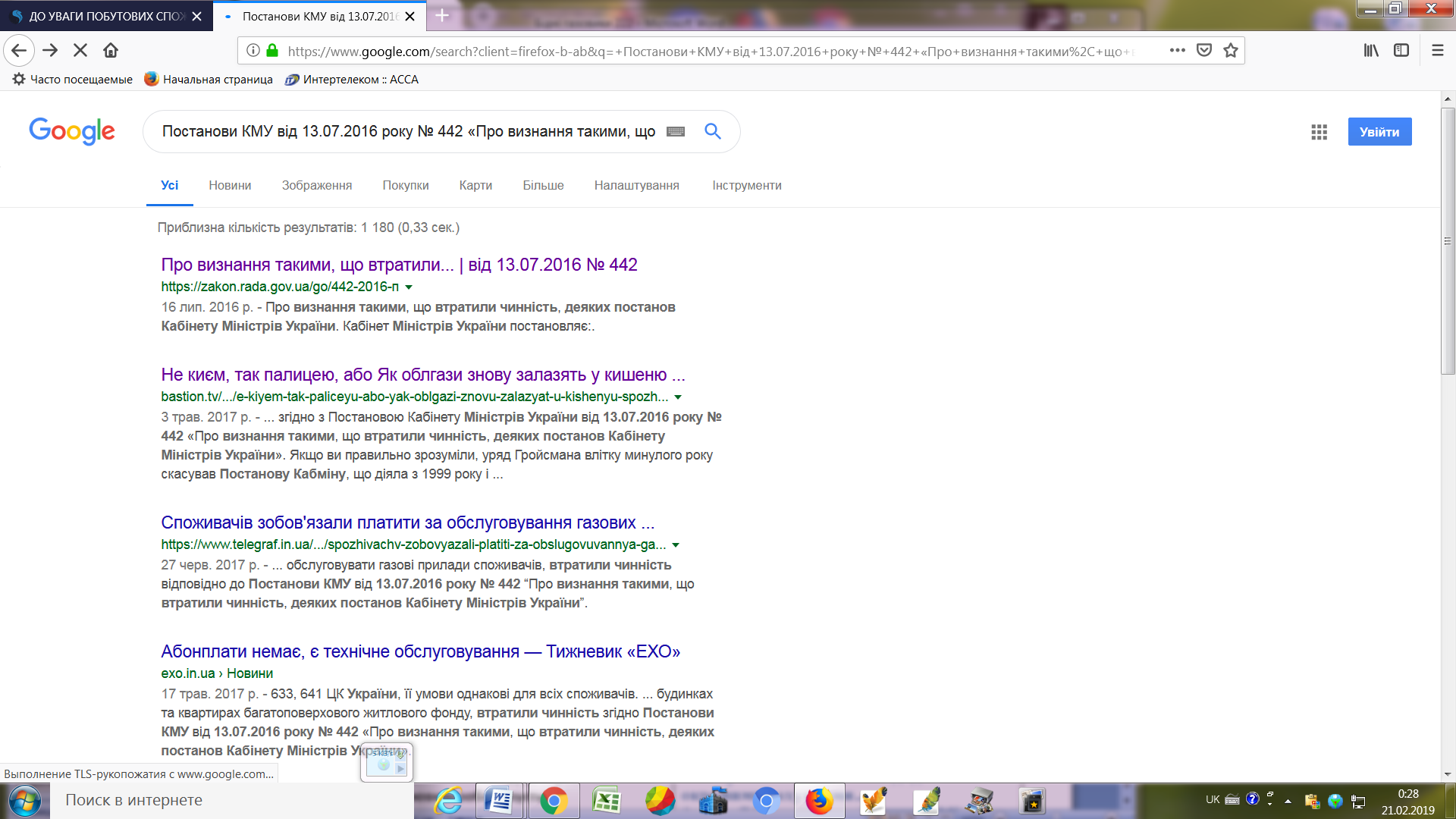Open Налаштування search settings
The image size is (1456, 819).
pyautogui.click(x=637, y=185)
